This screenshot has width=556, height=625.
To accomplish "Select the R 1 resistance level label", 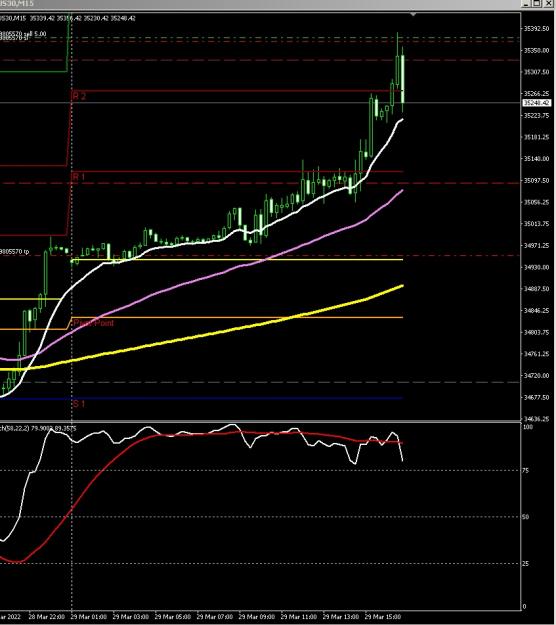I will [79, 177].
